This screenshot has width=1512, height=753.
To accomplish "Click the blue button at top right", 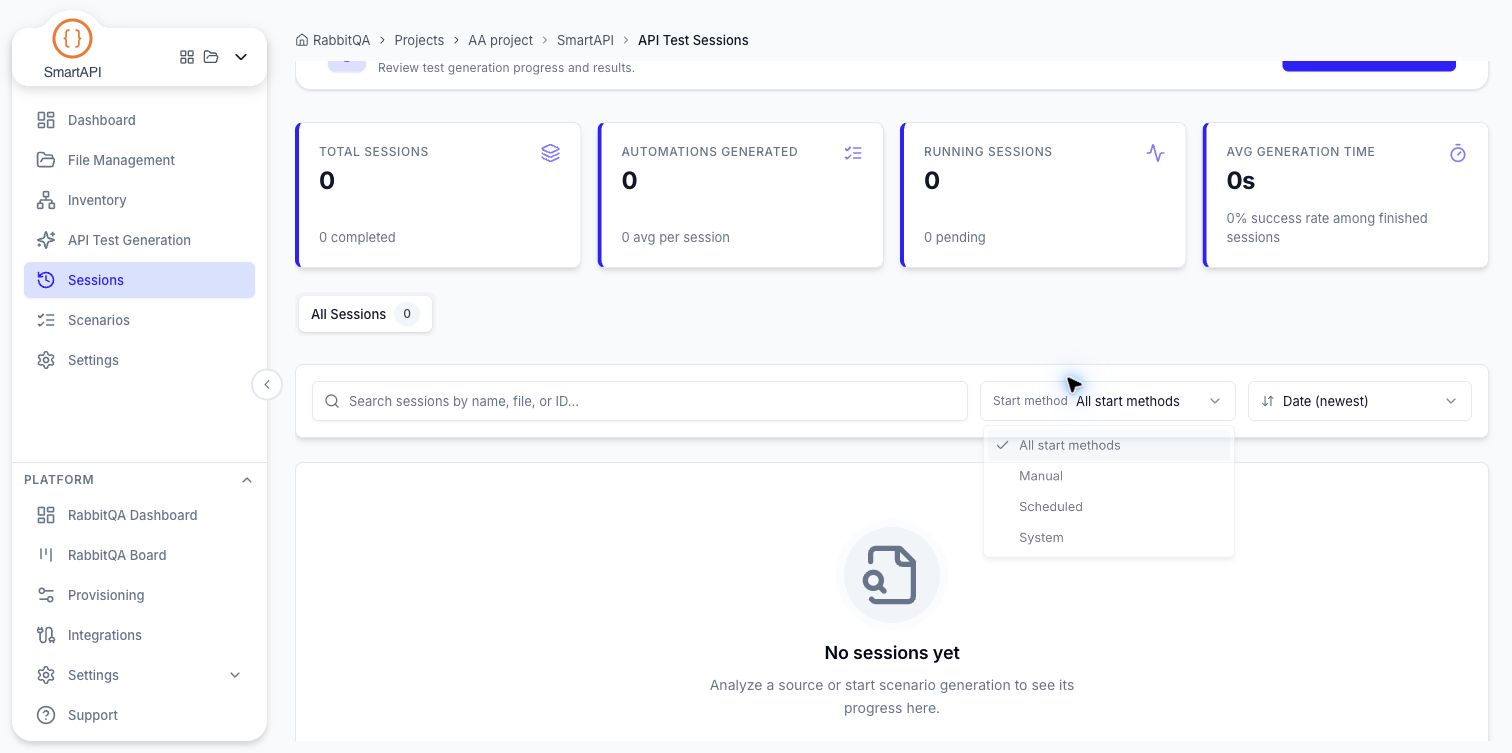I will pyautogui.click(x=1369, y=66).
